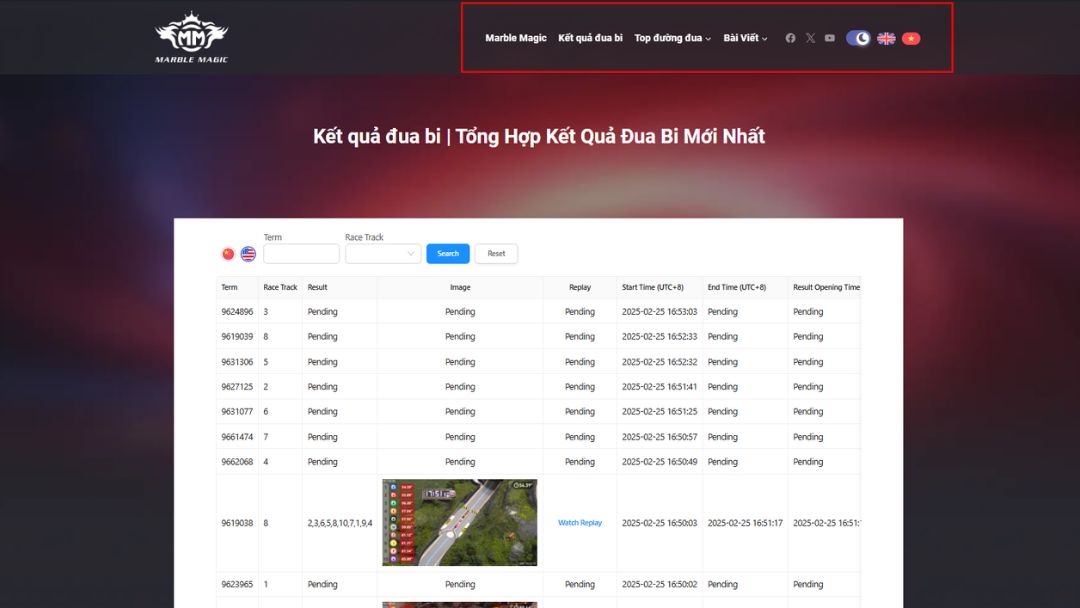Screen dimensions: 1080x608
Task: Click the page heading Kết quả đua bi
Action: [x=539, y=136]
